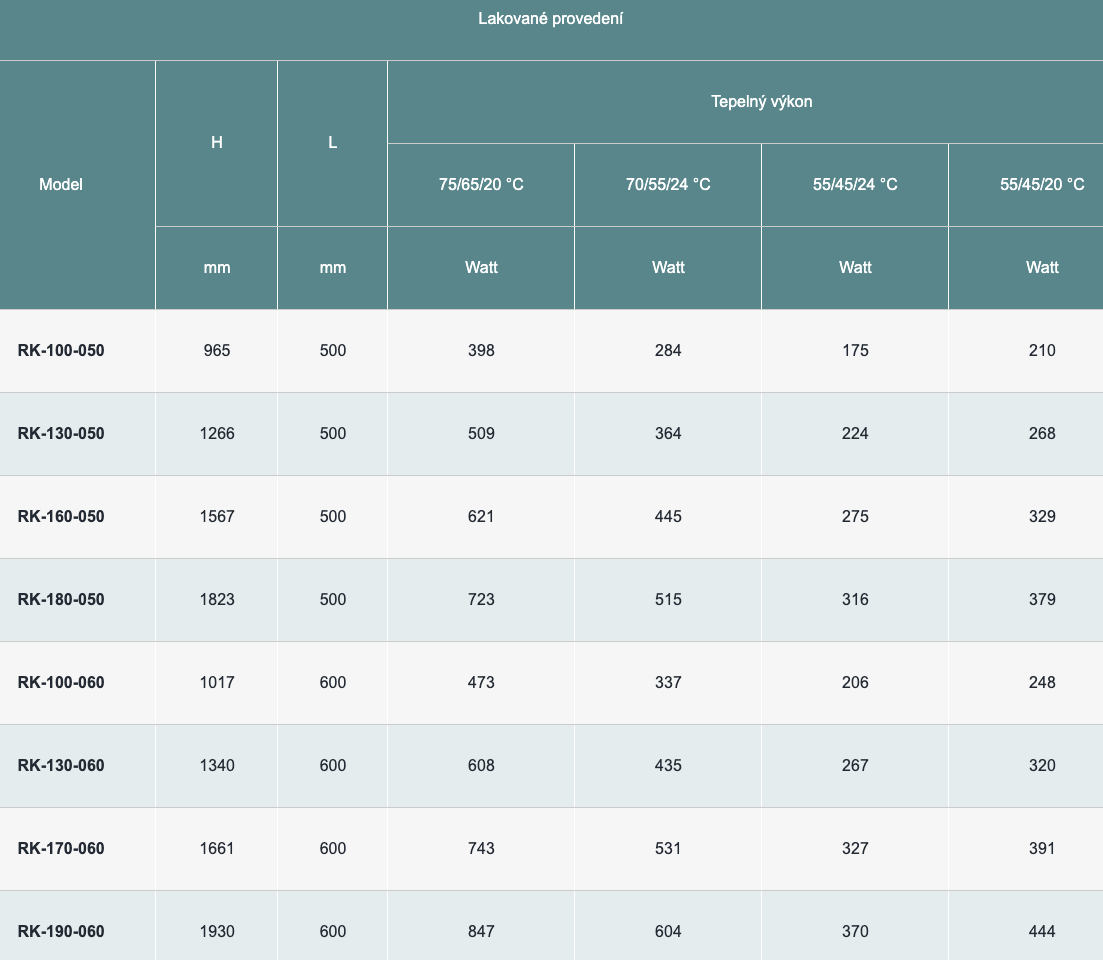Viewport: 1103px width, 960px height.
Task: Select the 1017 mm height cell
Action: (x=217, y=682)
